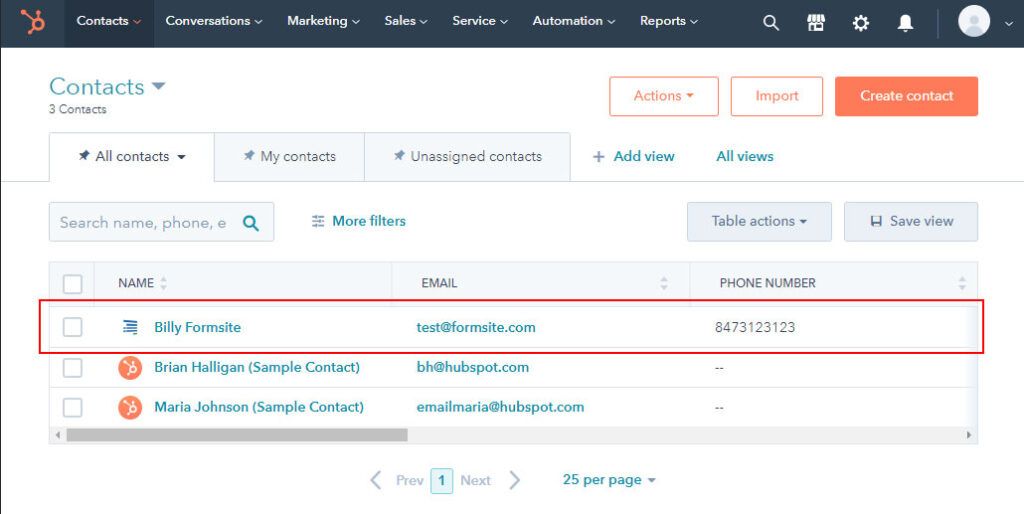The height and width of the screenshot is (514, 1024).
Task: Open the Contacts navigation menu
Action: coord(108,21)
